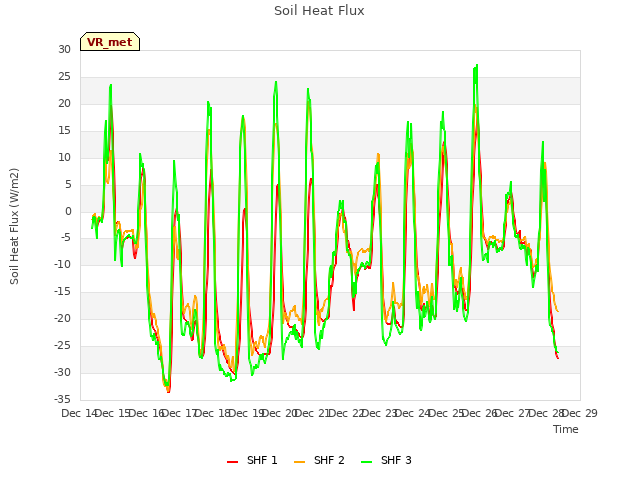Click the -35 y-axis tick label

(x=62, y=399)
